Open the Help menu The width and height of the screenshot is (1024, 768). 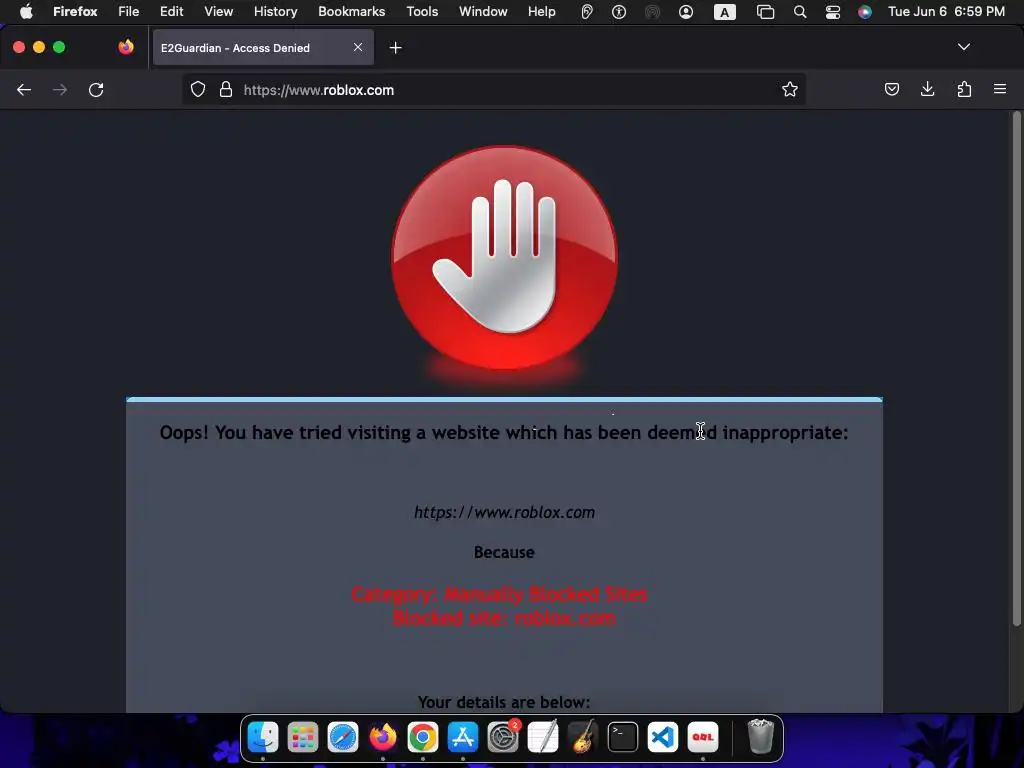coord(541,11)
